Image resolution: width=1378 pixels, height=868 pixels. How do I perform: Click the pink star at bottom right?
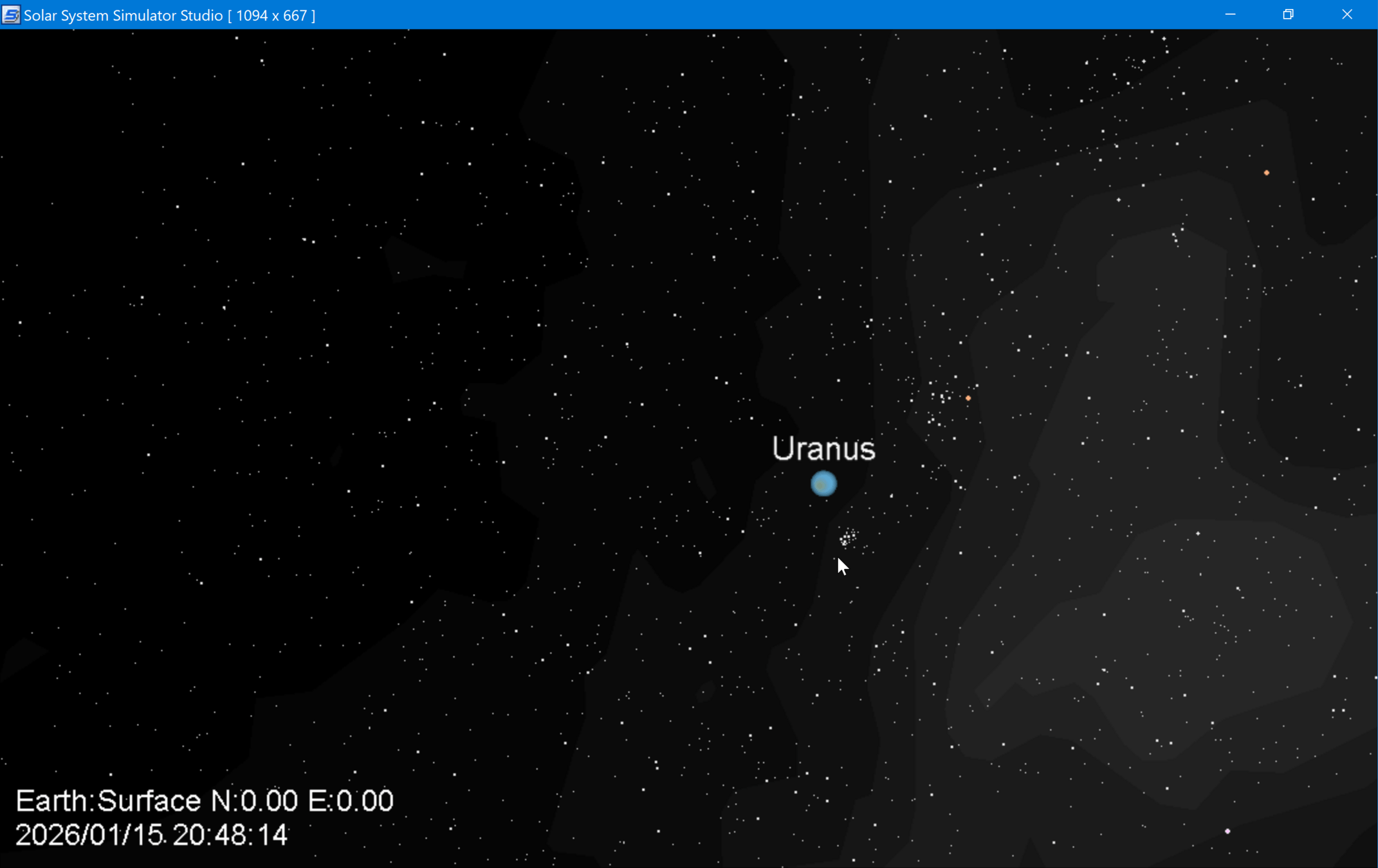coord(1227,831)
